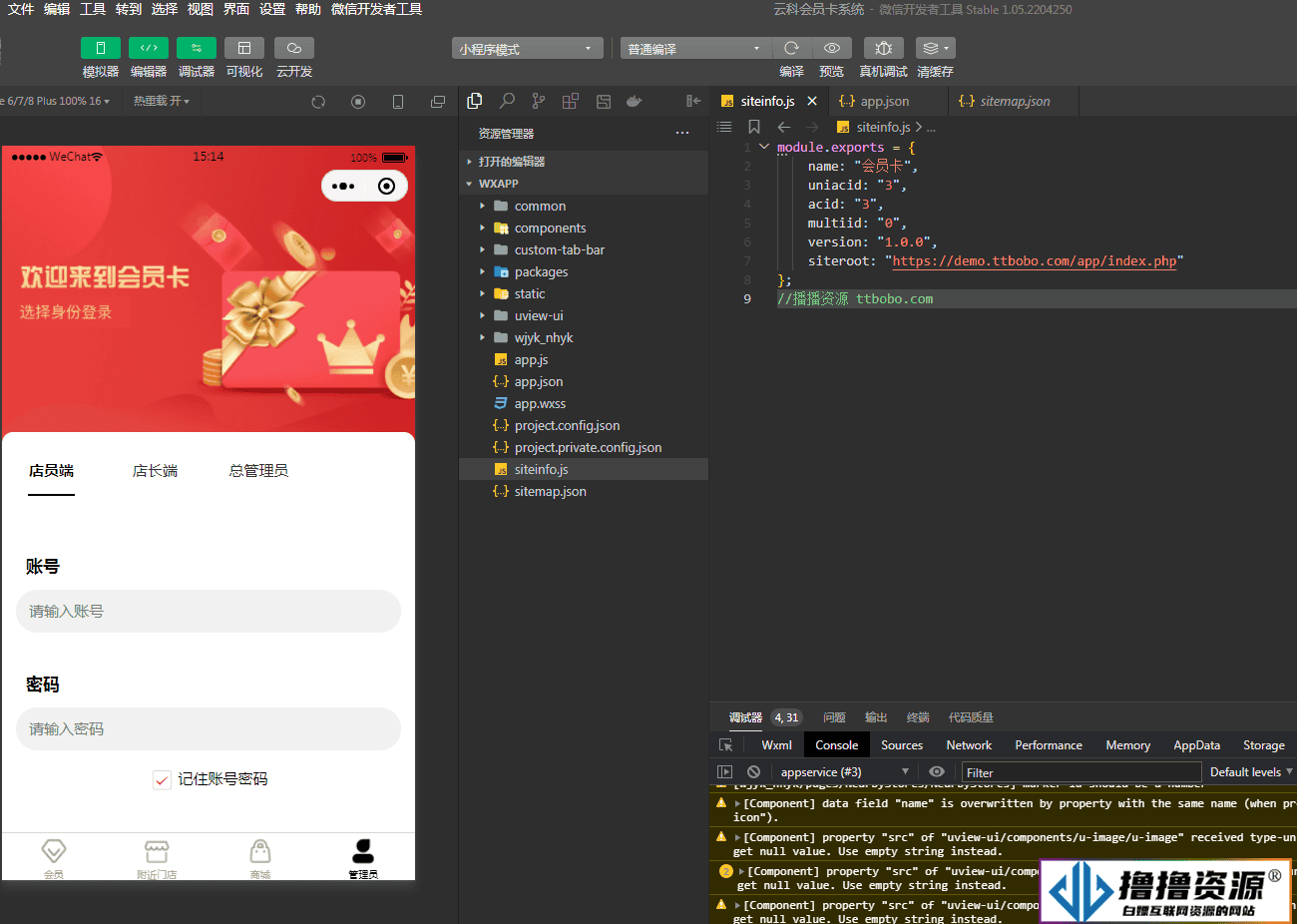Collapse the WXAPP project tree
Image resolution: width=1297 pixels, height=924 pixels.
[x=584, y=184]
